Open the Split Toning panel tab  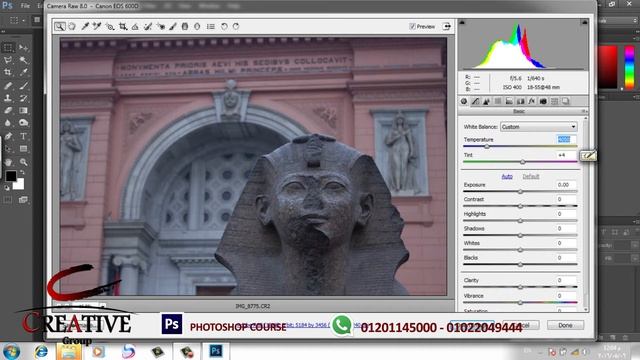click(x=509, y=101)
